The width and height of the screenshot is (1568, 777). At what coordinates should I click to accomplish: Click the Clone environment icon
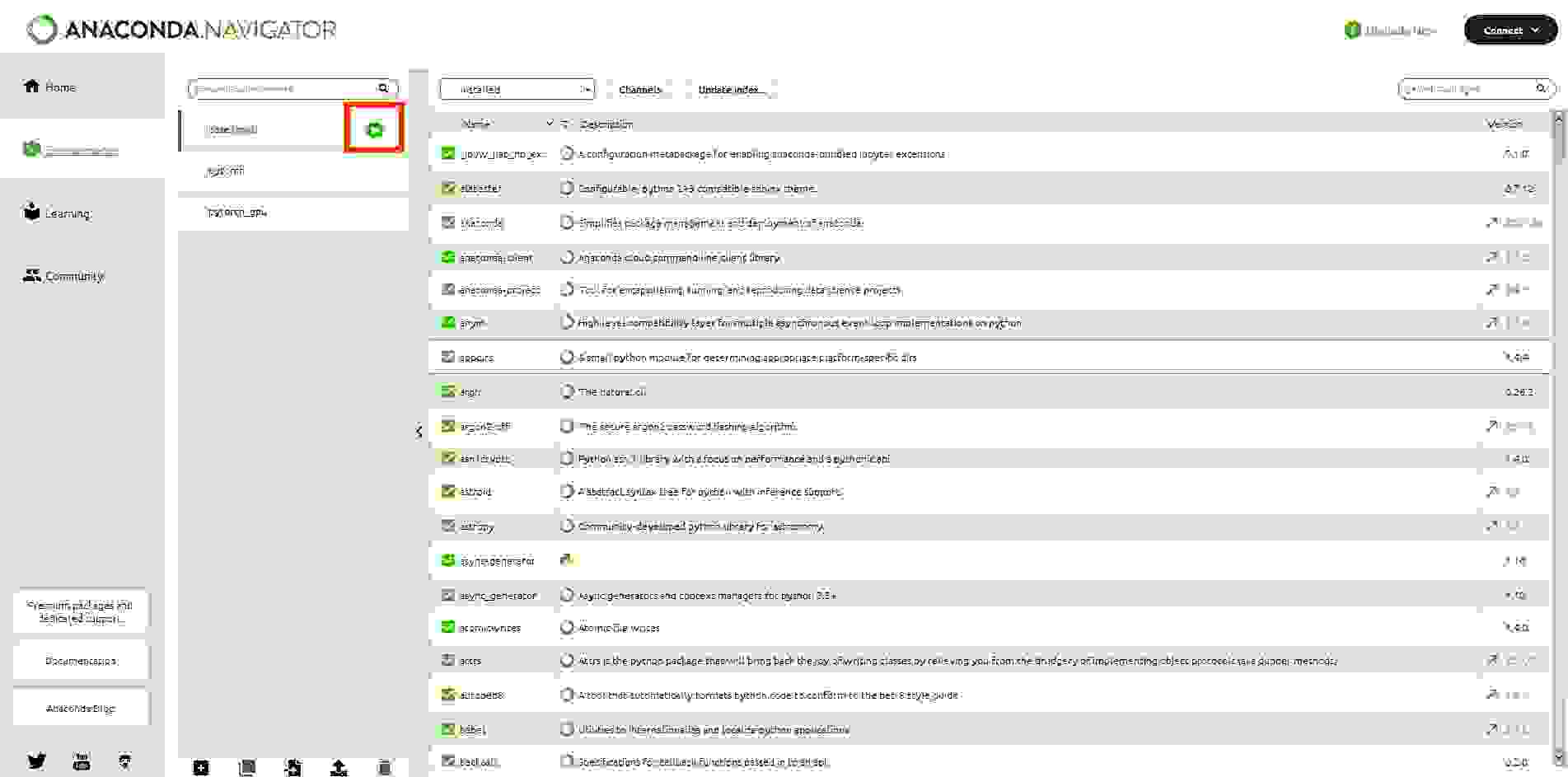(x=247, y=768)
